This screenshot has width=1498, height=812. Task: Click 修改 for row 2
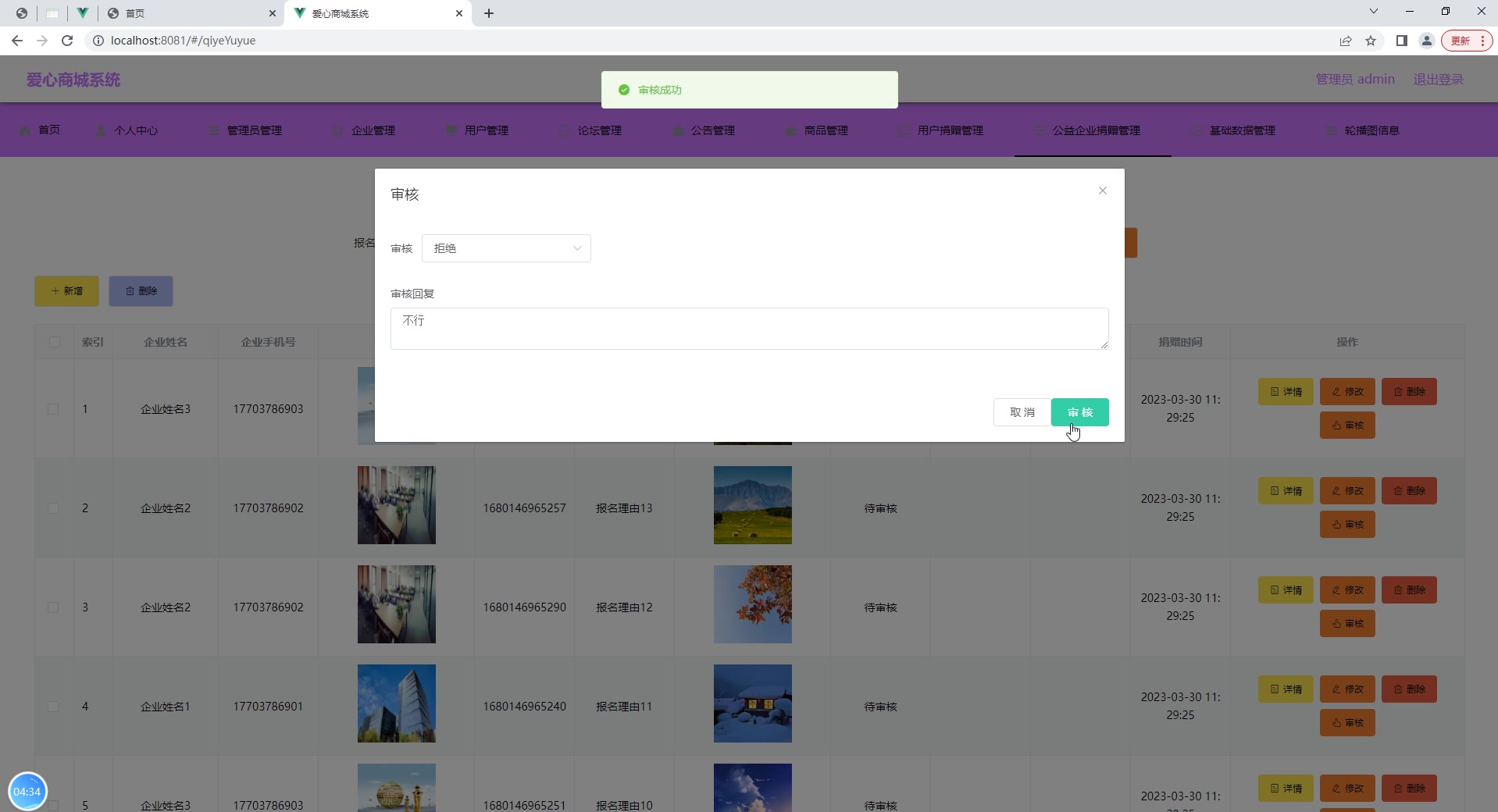click(x=1347, y=491)
